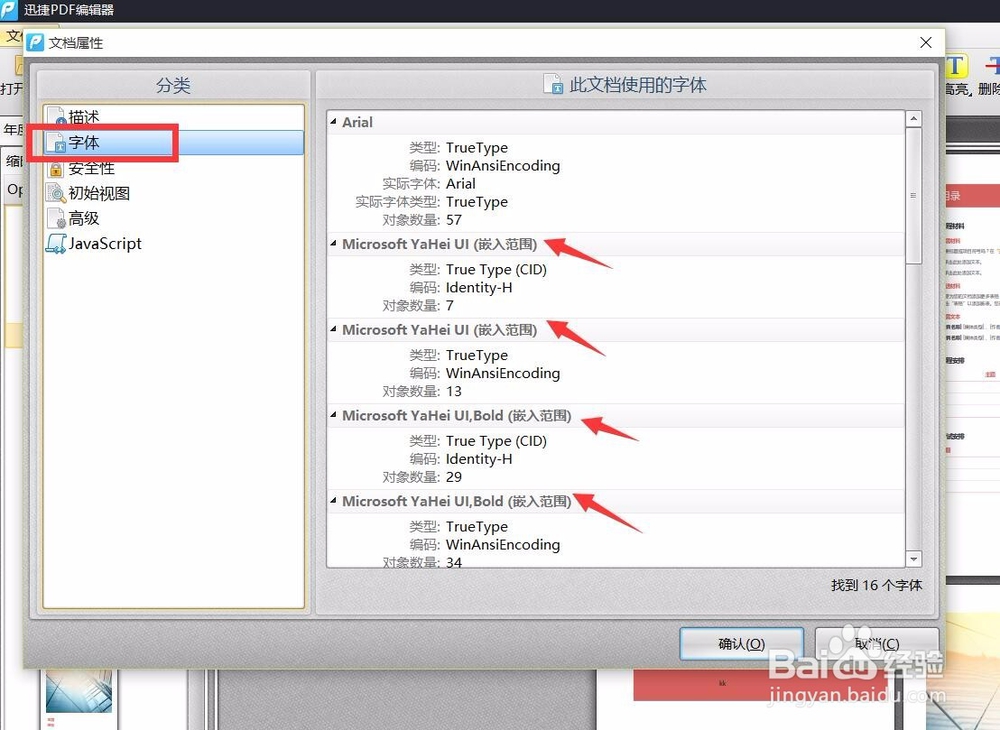Collapse YaHei UI,Bold section with 34 objects
Image resolution: width=1000 pixels, height=730 pixels.
(x=334, y=500)
